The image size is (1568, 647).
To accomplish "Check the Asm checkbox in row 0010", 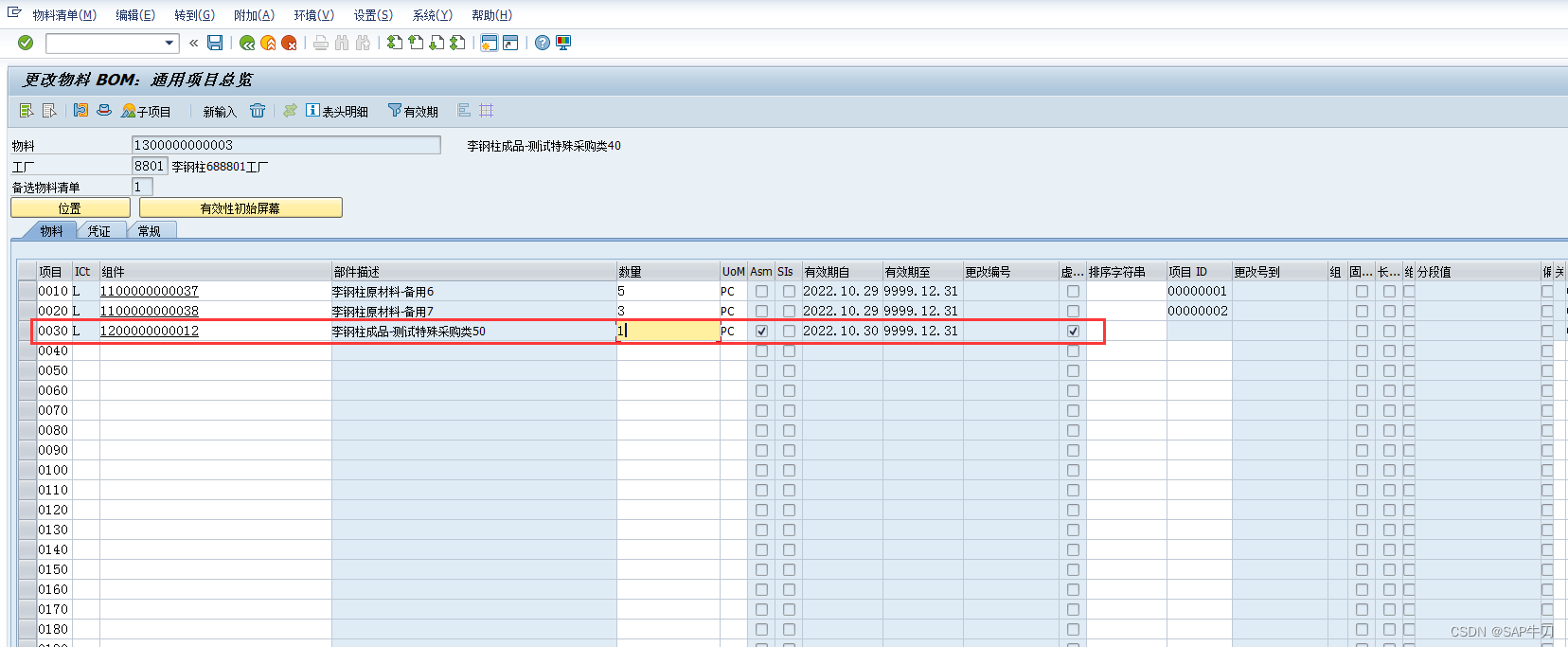I will 761,292.
